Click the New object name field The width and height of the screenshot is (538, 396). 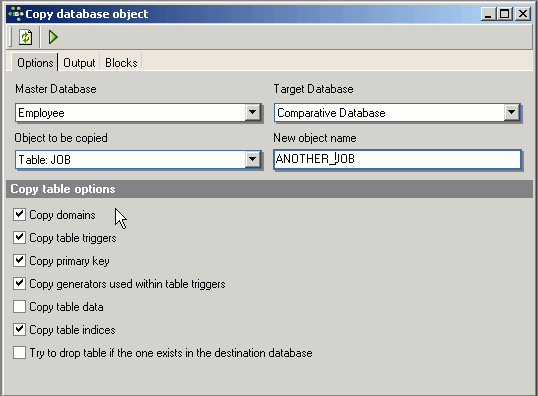point(397,159)
